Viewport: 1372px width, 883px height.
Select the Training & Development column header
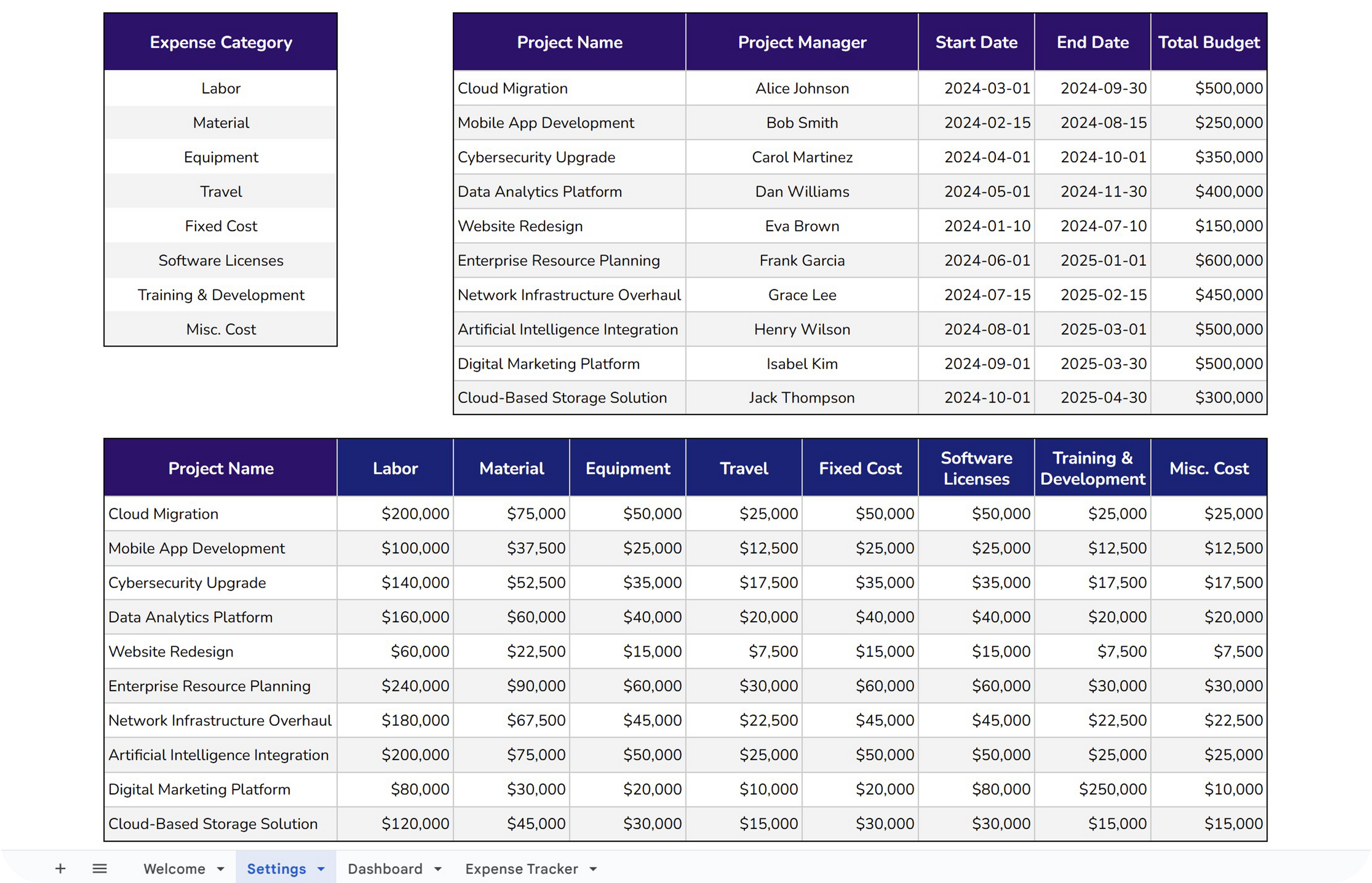[1092, 468]
